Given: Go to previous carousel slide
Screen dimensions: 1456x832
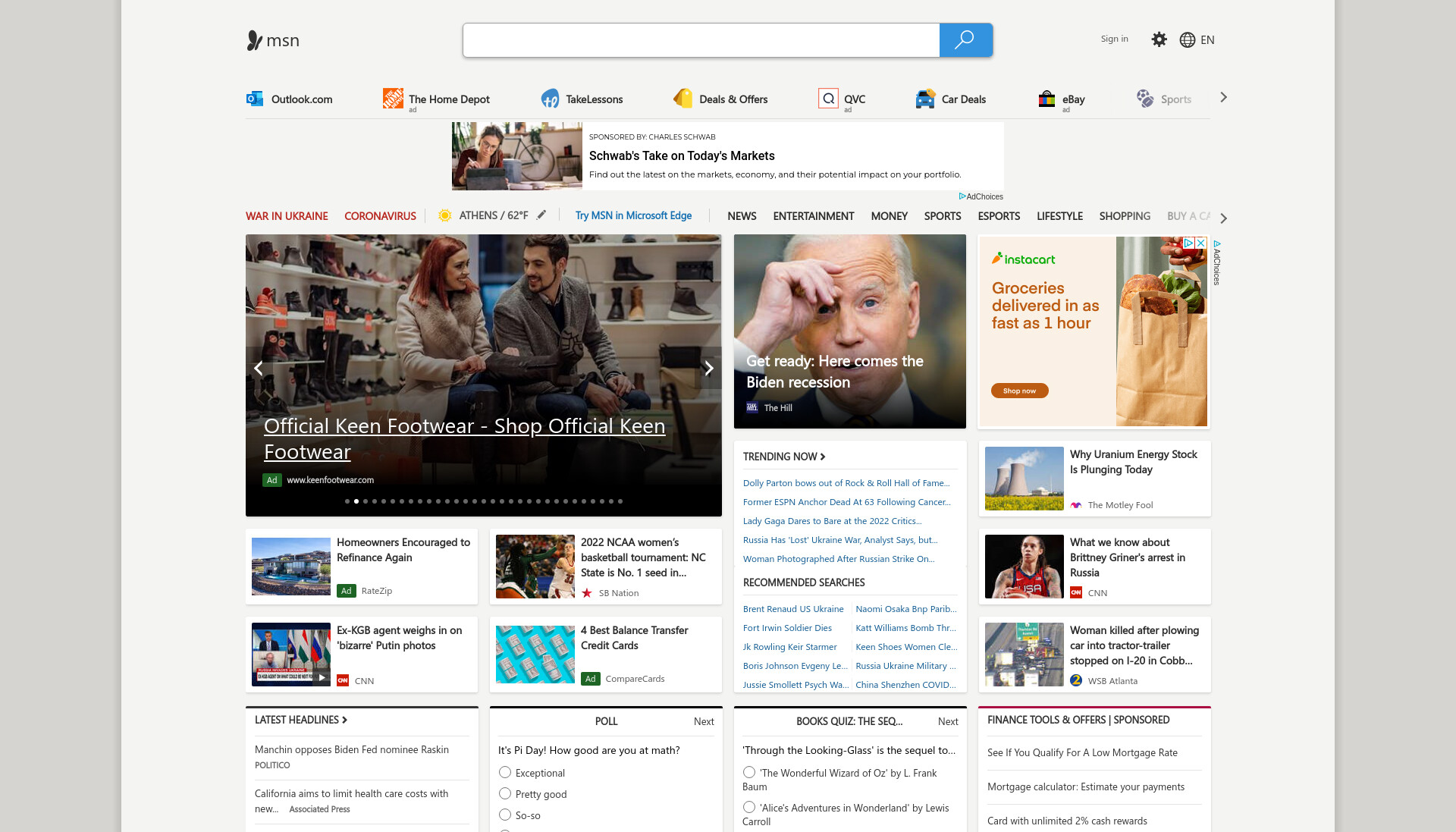Looking at the screenshot, I should (x=259, y=369).
